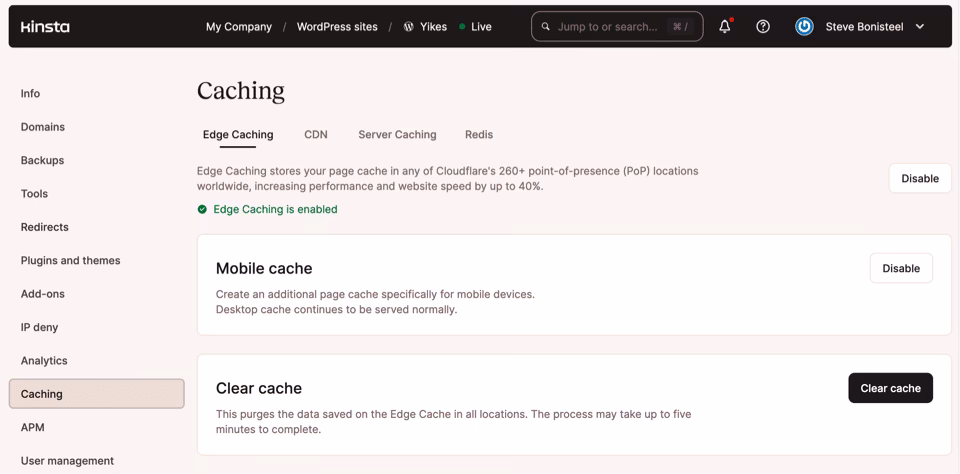Viewport: 960px width, 474px height.
Task: Expand the Steve Bonisteel account dropdown
Action: (919, 27)
